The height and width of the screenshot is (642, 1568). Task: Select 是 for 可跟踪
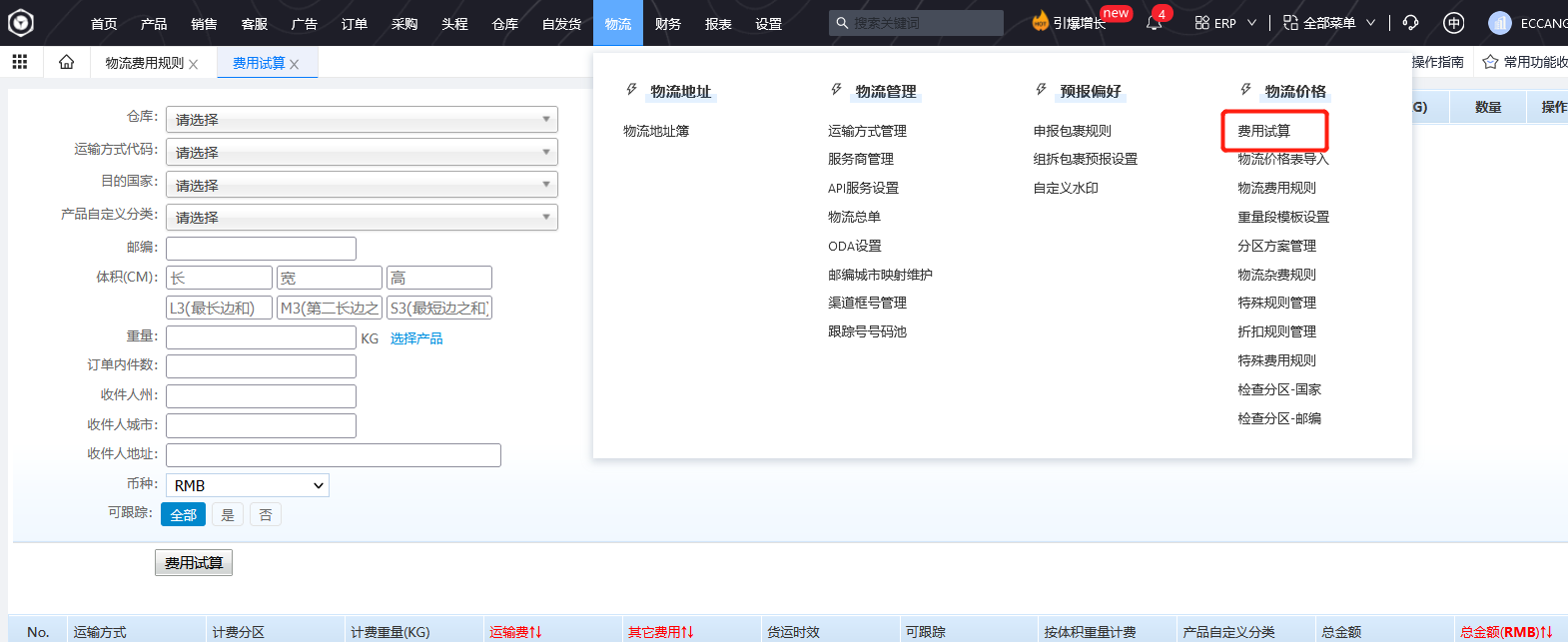pyautogui.click(x=228, y=514)
